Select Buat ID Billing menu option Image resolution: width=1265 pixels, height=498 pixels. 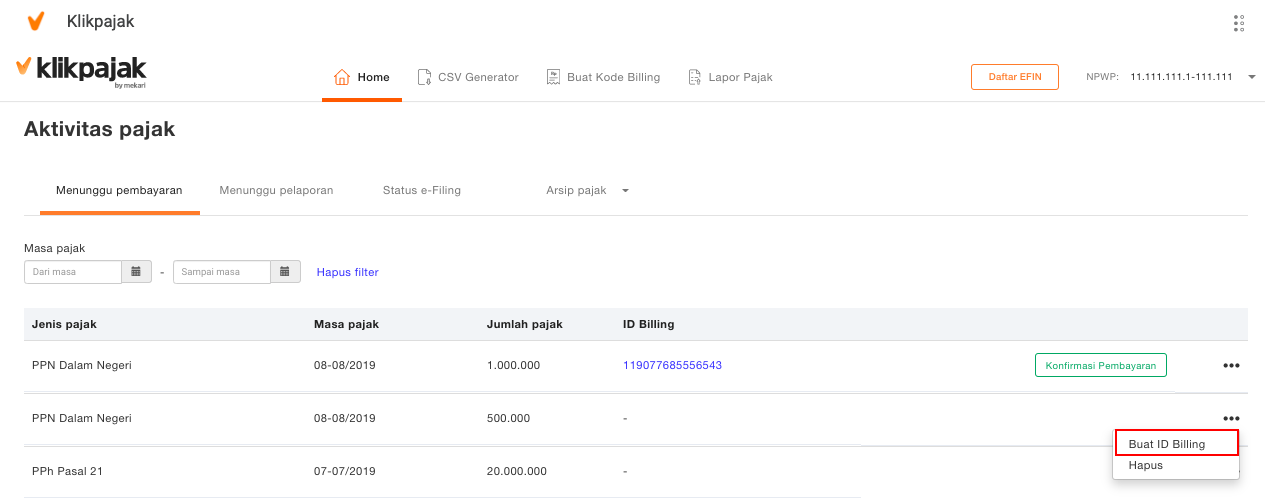(x=1177, y=443)
